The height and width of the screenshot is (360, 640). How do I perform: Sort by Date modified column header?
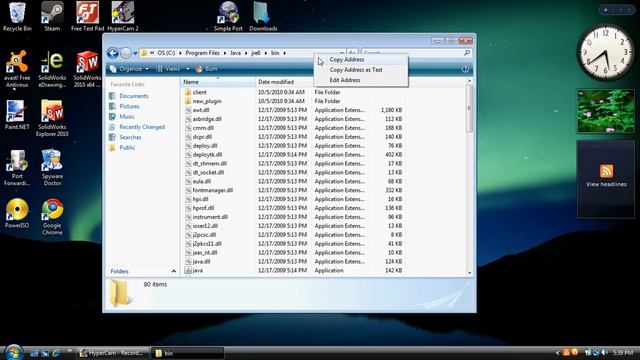pyautogui.click(x=284, y=82)
